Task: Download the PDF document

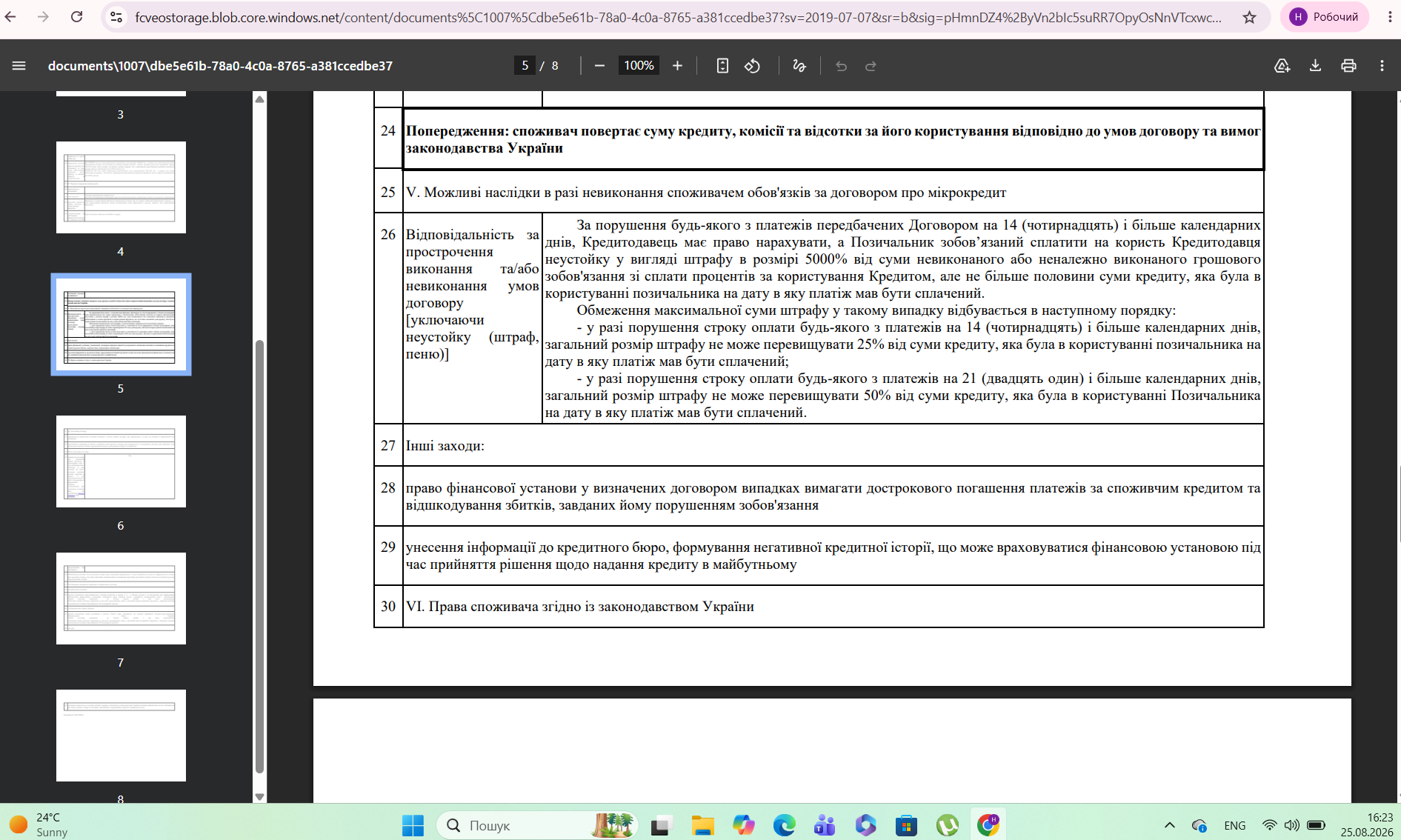Action: 1315,66
